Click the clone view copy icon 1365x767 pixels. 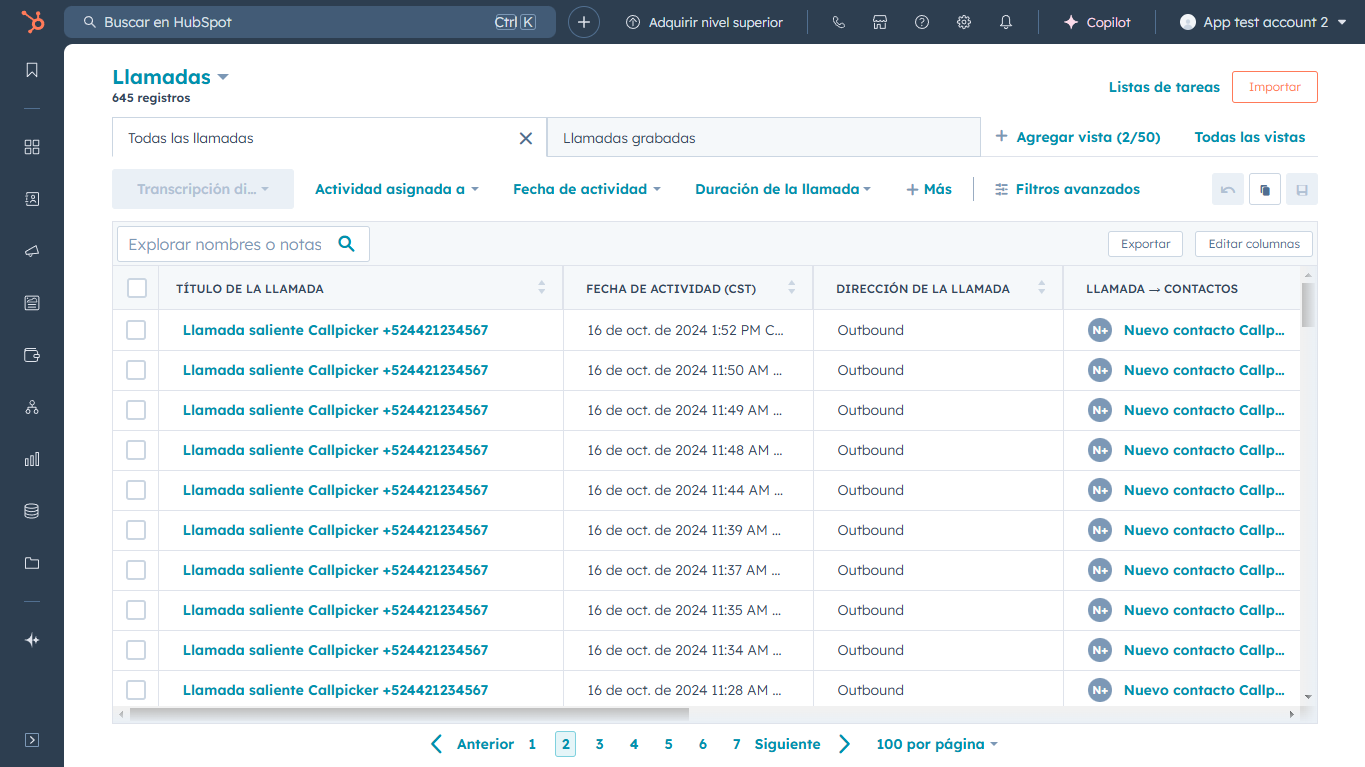1265,190
